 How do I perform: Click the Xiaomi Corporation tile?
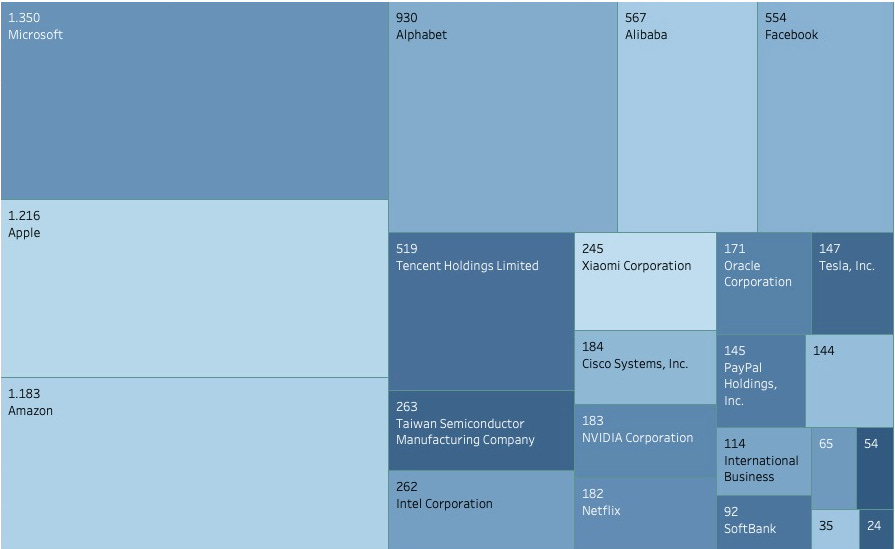(x=645, y=281)
